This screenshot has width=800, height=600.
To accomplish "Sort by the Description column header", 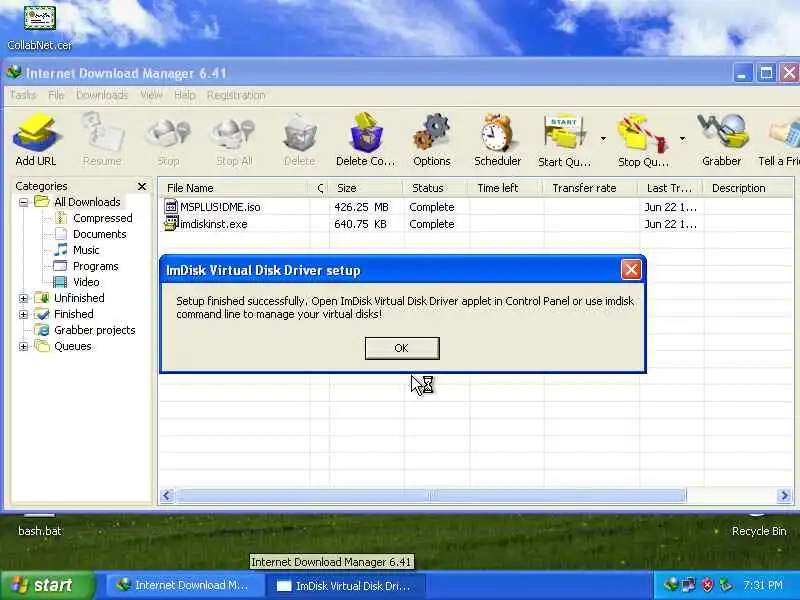I will (749, 188).
